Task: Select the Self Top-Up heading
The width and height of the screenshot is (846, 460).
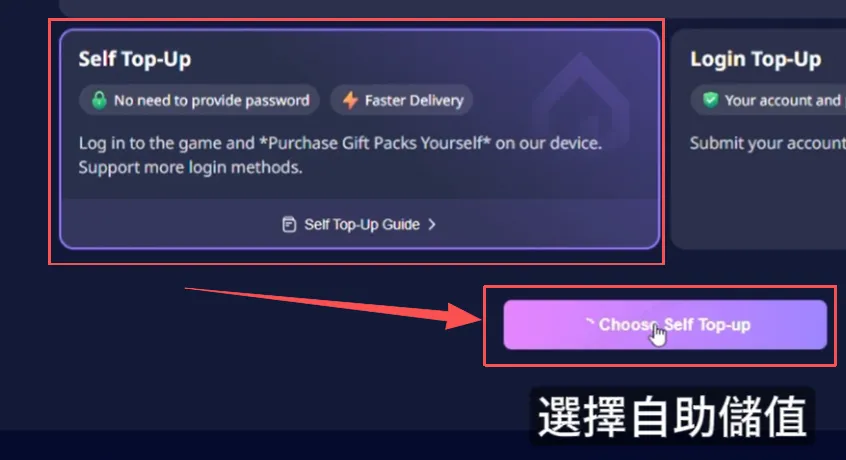Action: pos(135,59)
